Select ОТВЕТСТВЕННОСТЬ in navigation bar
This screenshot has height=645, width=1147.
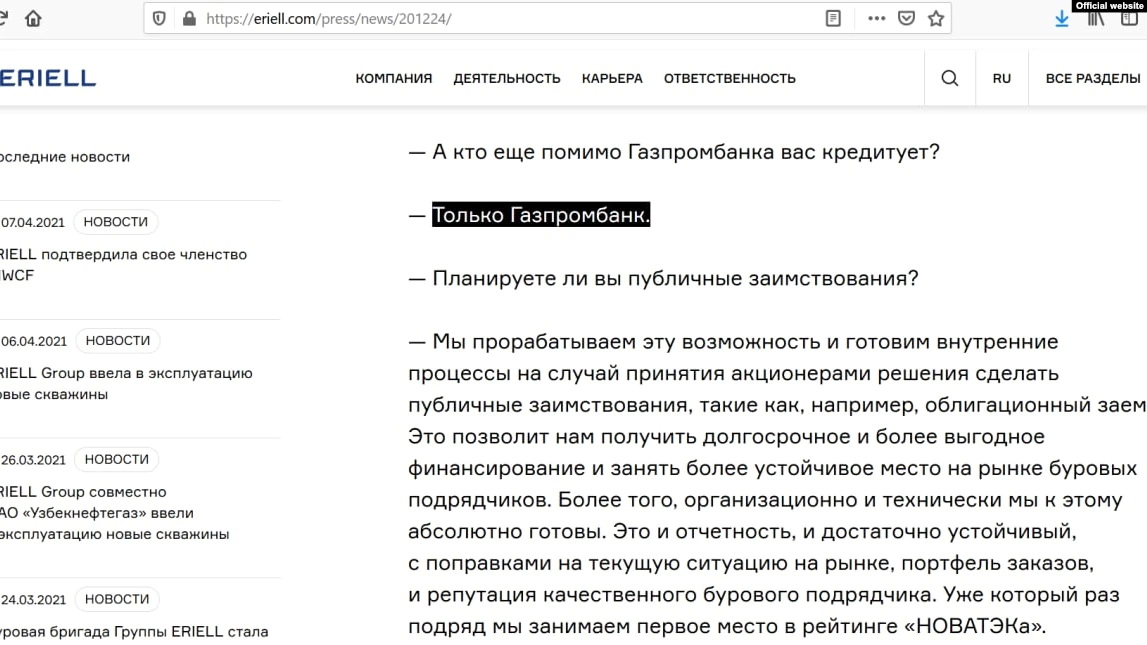click(730, 78)
